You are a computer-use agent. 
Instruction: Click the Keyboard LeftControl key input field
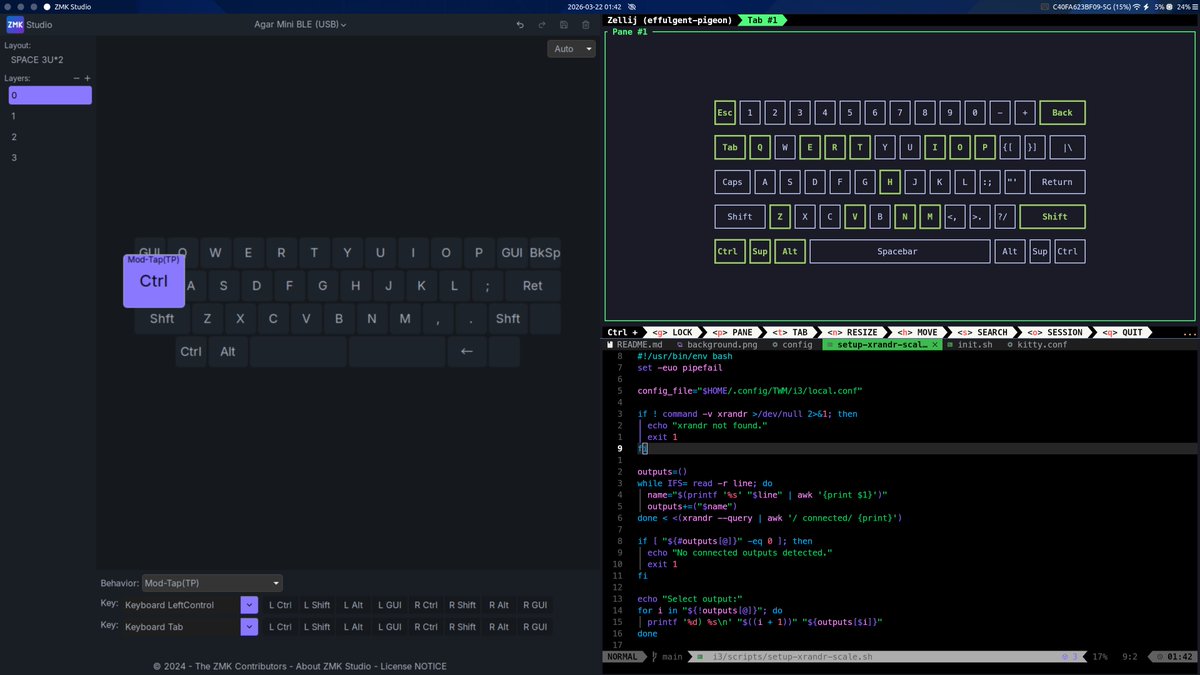coord(181,605)
